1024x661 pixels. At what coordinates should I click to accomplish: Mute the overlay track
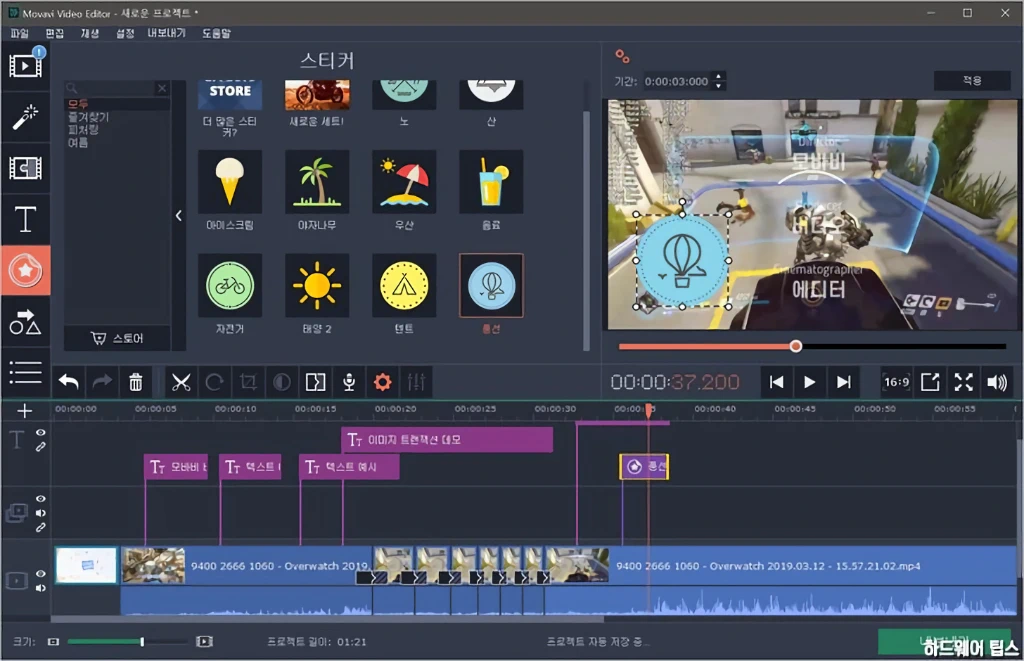pos(40,513)
